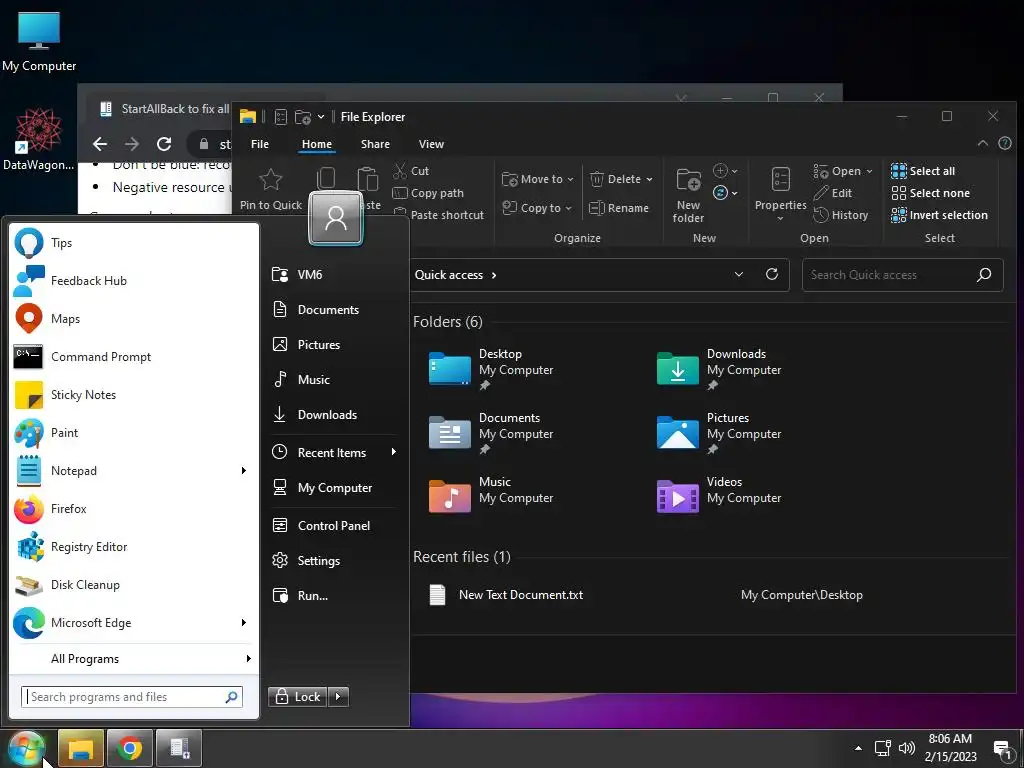Expand Microsoft Edge submenu arrow
The image size is (1024, 768).
coord(244,622)
